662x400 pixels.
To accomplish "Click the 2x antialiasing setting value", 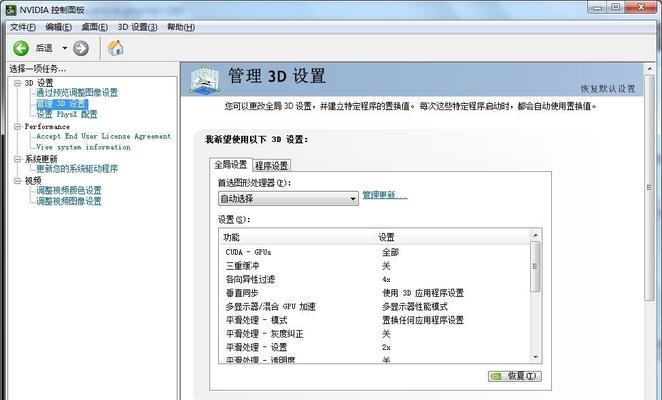I will tap(386, 347).
